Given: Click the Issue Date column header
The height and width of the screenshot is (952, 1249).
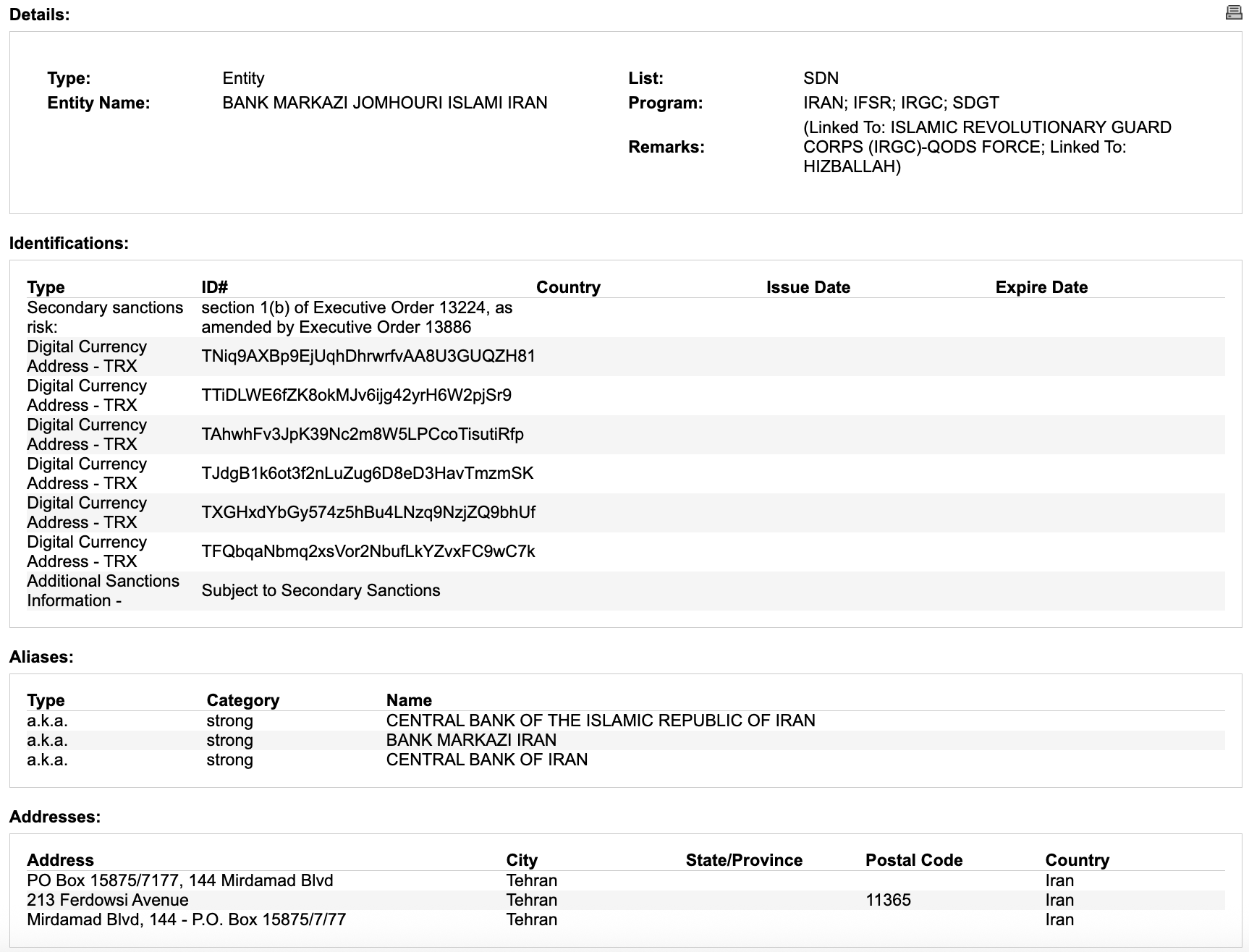Looking at the screenshot, I should pos(808,287).
